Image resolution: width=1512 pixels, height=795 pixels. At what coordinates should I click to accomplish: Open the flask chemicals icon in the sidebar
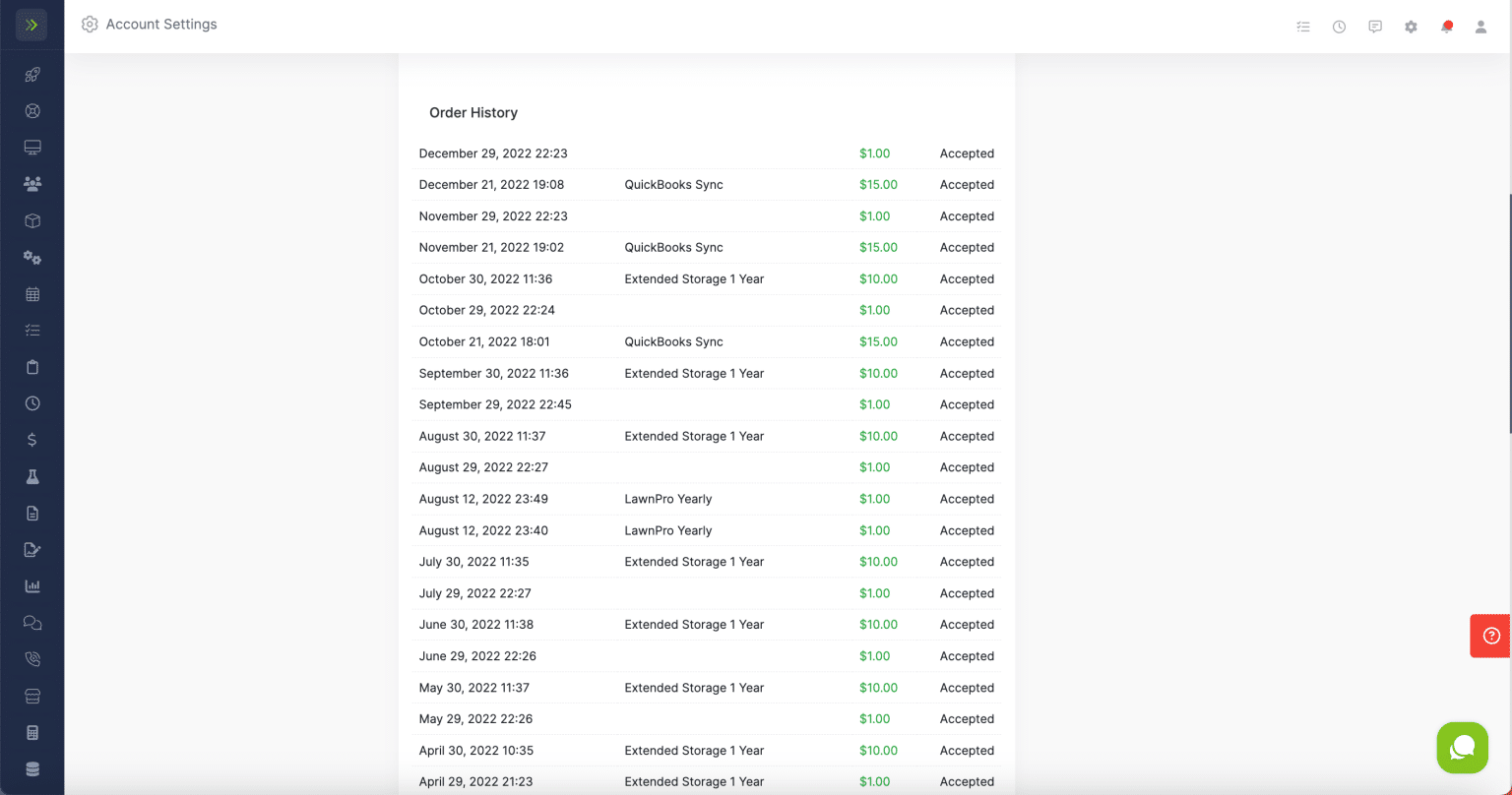point(31,475)
